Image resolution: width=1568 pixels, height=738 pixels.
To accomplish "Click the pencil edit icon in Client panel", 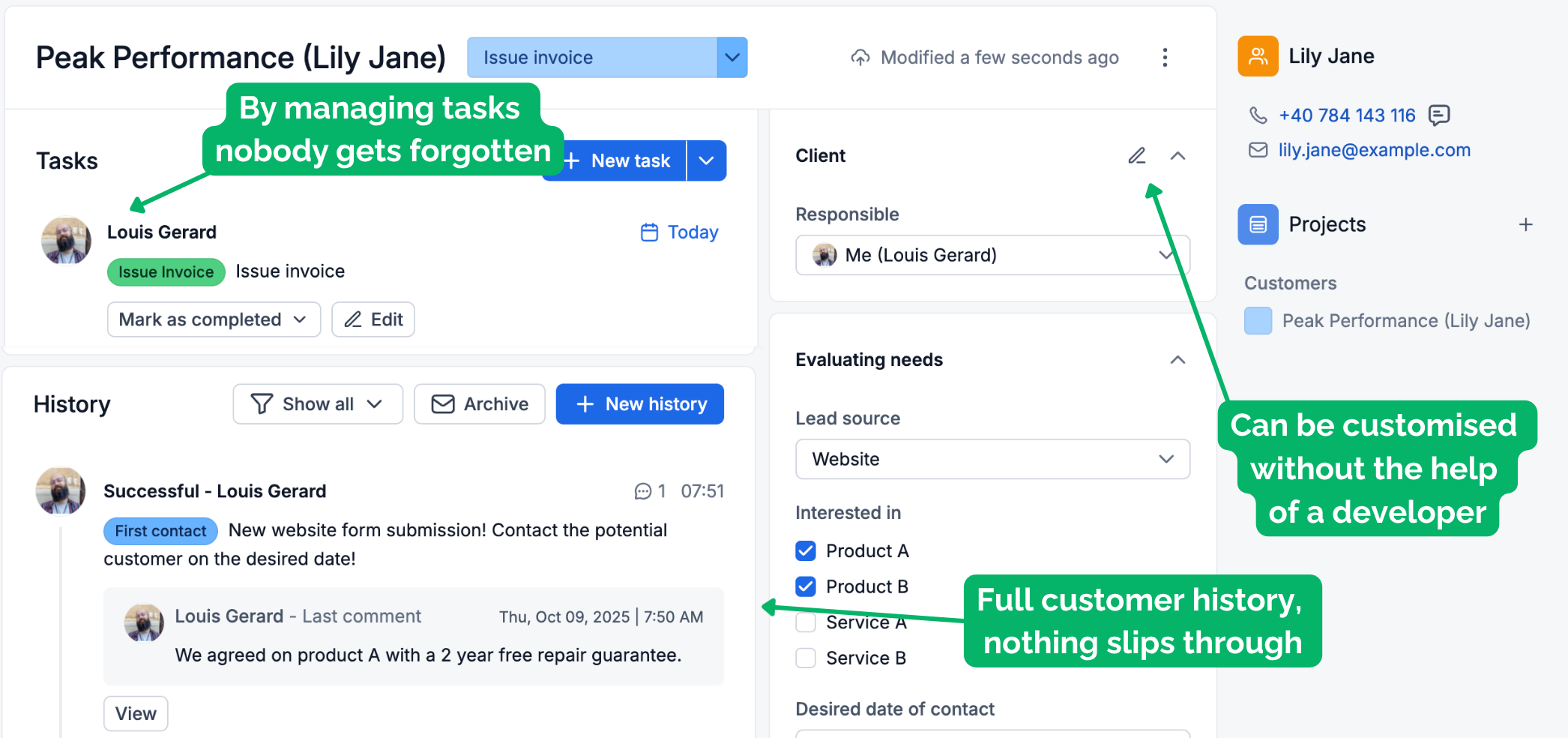I will tap(1136, 155).
